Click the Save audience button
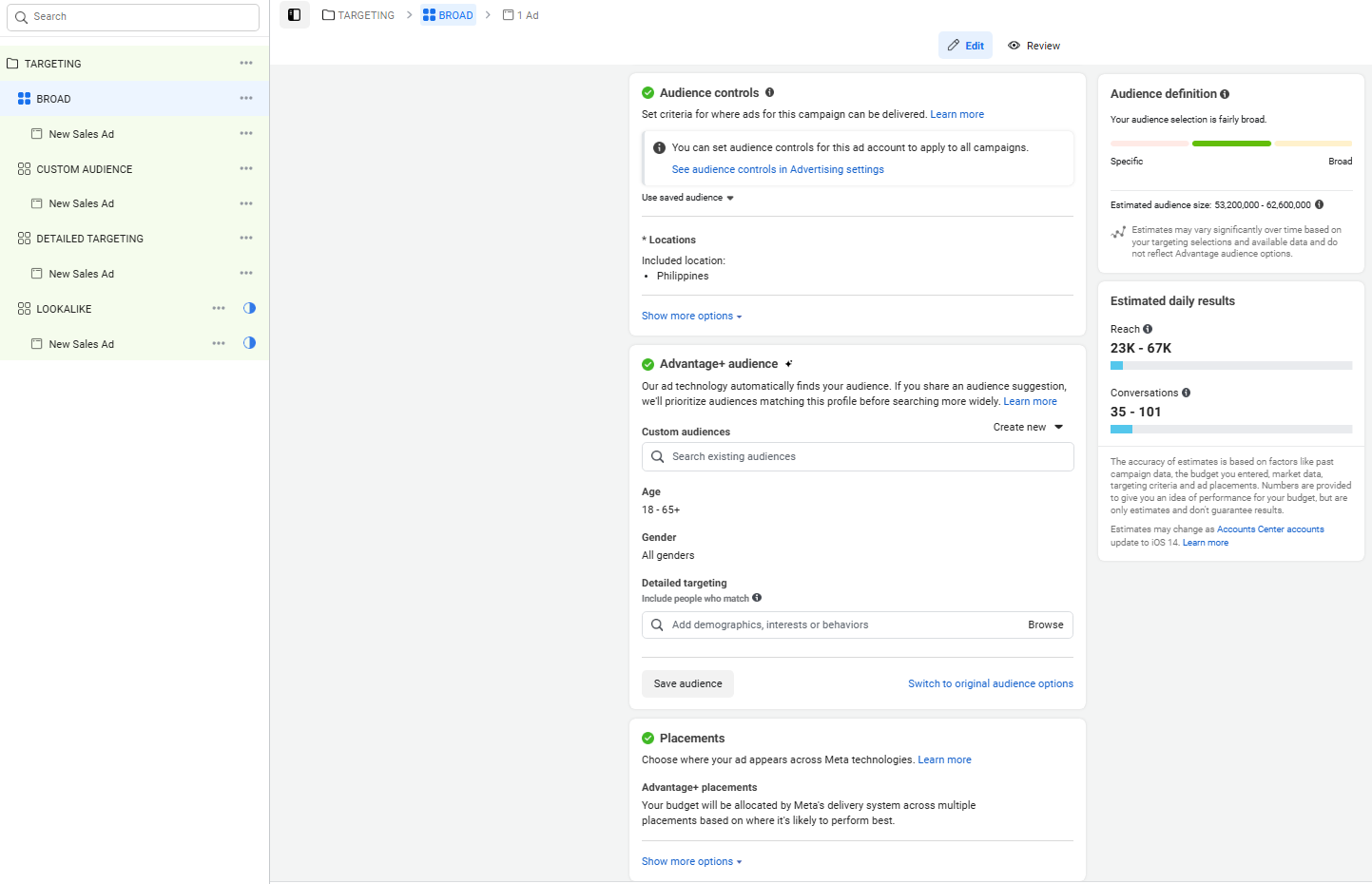 click(687, 683)
